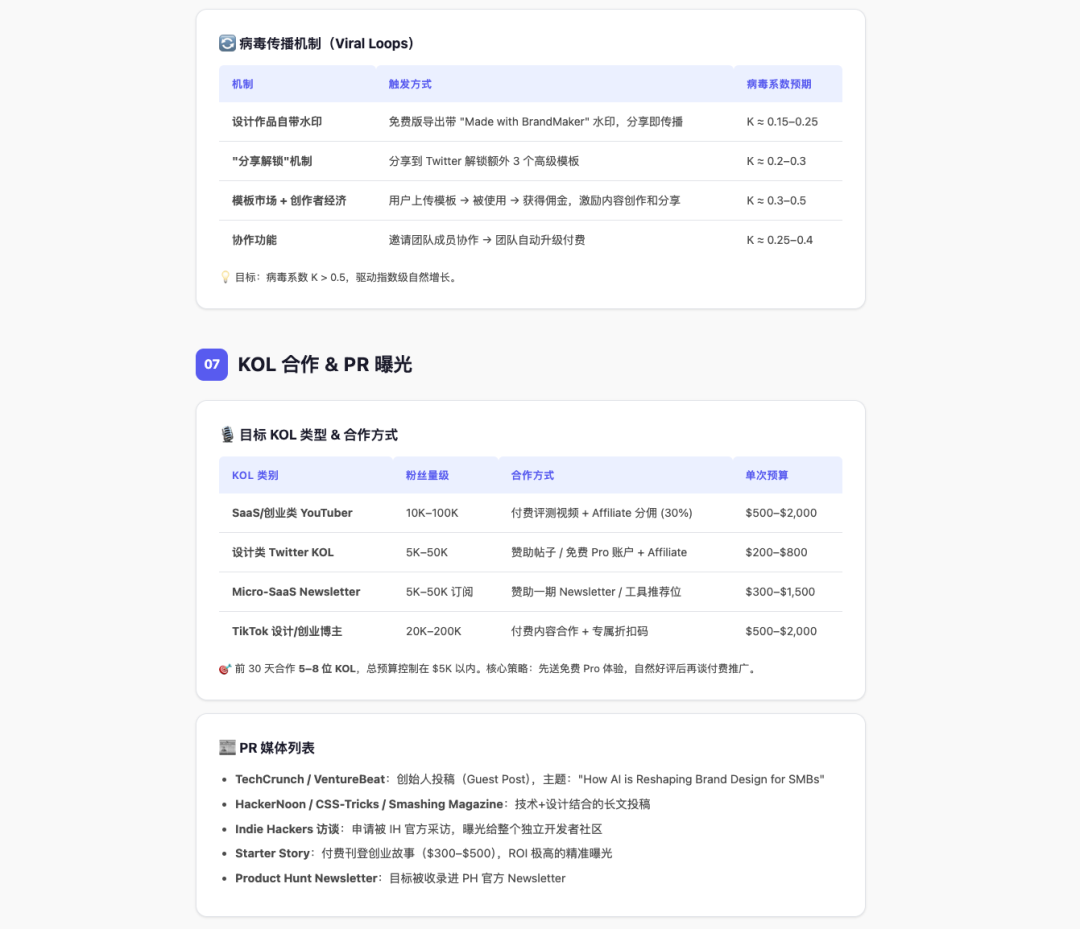Image resolution: width=1080 pixels, height=929 pixels.
Task: Click the lightbulb icon before 目标：病毒系数
Action: 225,278
